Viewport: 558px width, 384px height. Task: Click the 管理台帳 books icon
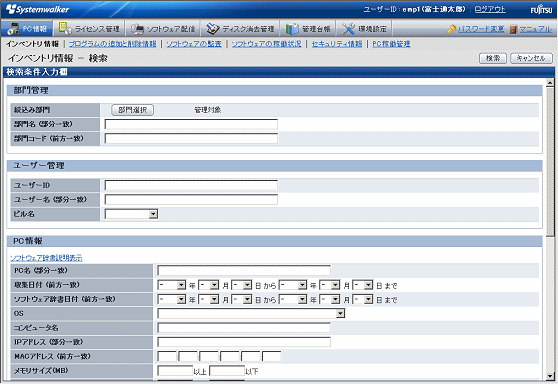tap(292, 29)
